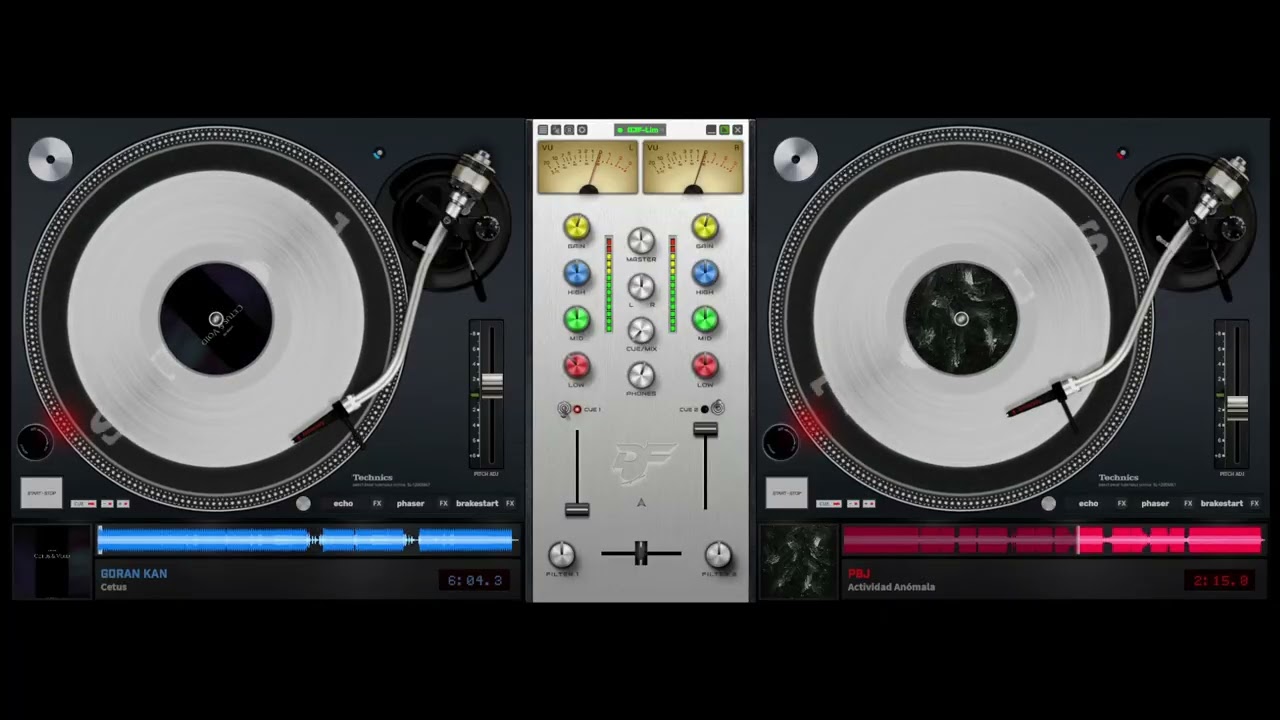Click the left turntable record label
Screen dimensions: 1280x720
[x=216, y=319]
